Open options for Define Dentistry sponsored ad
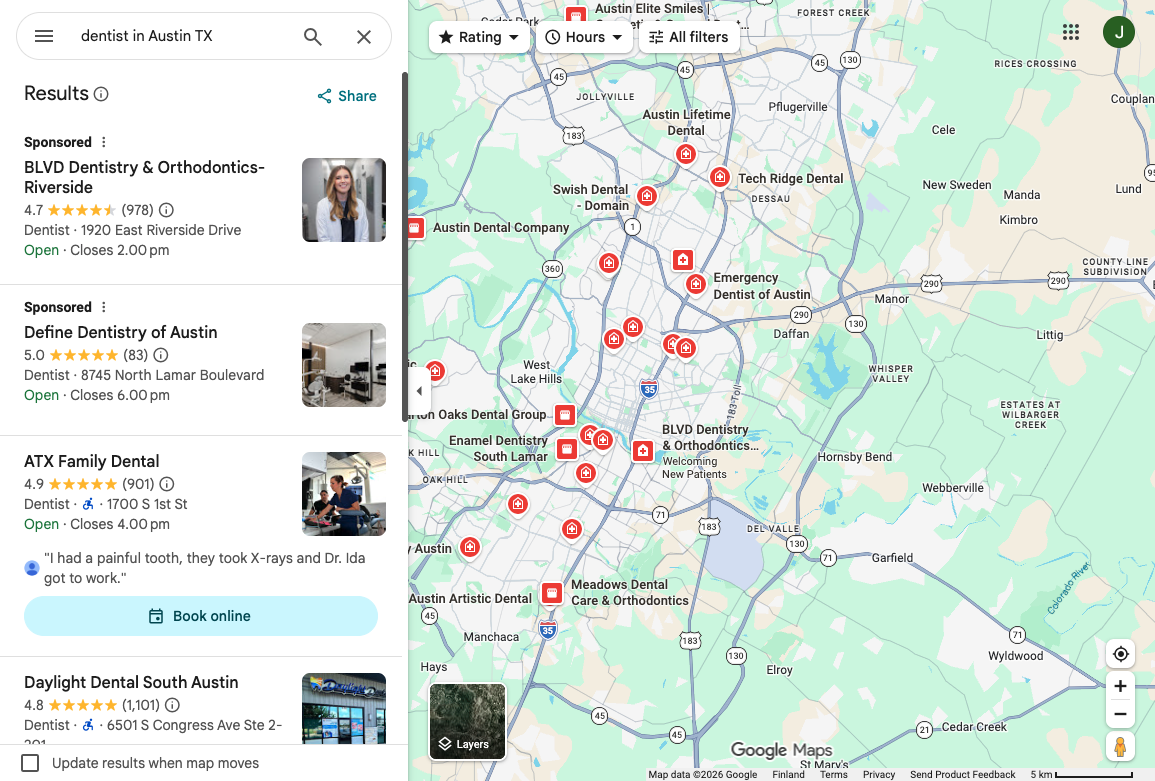This screenshot has width=1155, height=781. [x=104, y=307]
